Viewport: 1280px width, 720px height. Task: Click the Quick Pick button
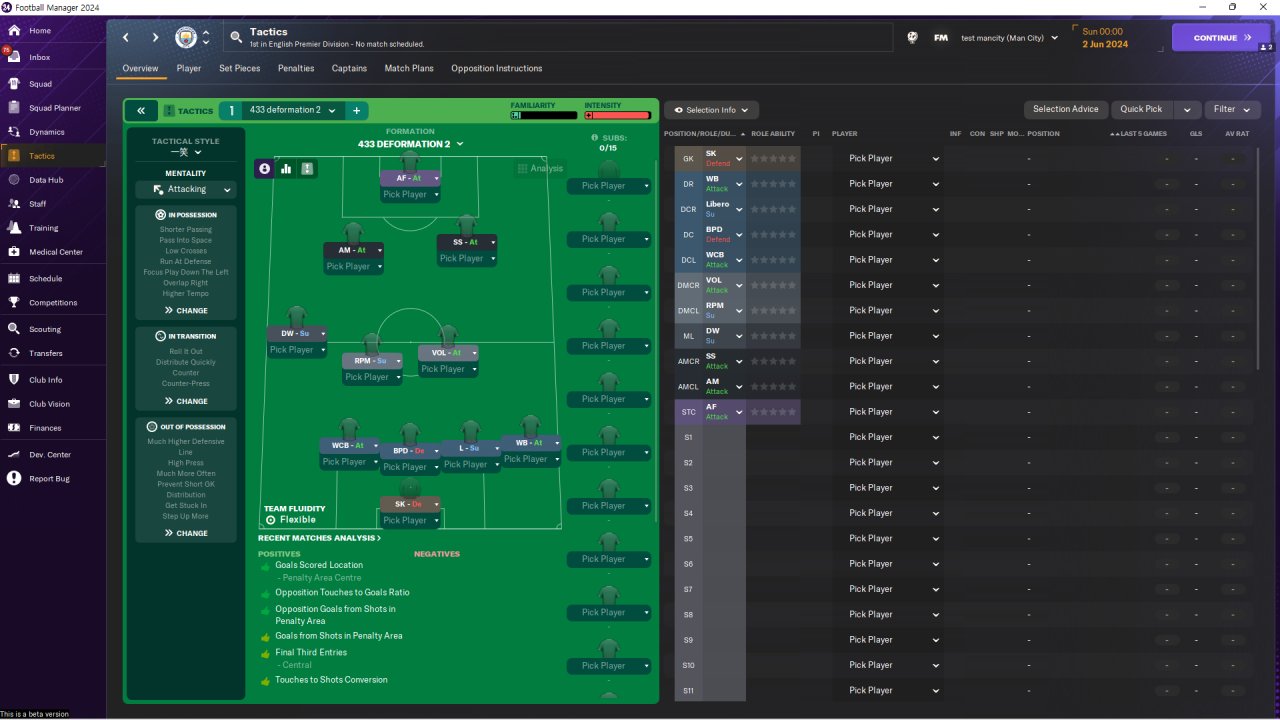coord(1141,109)
